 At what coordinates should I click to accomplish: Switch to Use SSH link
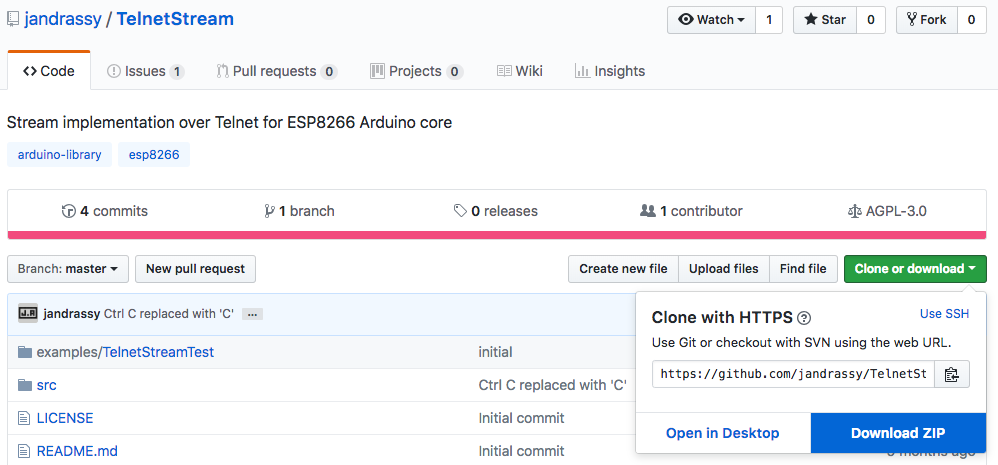coord(944,314)
